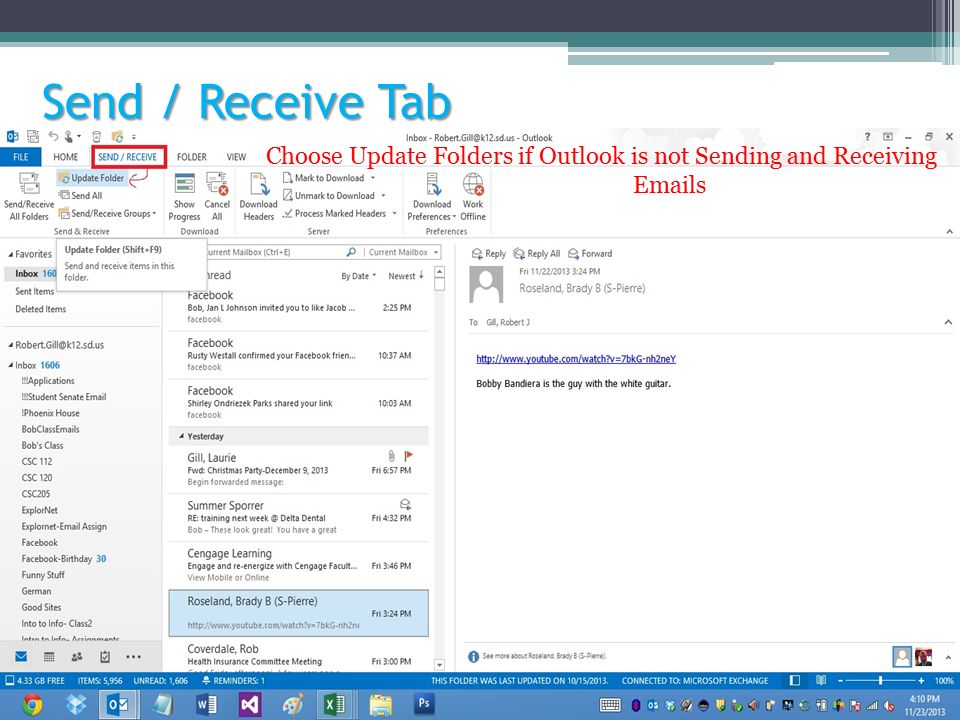Open Summer Sporrer email
This screenshot has height=720, width=960.
tap(299, 517)
